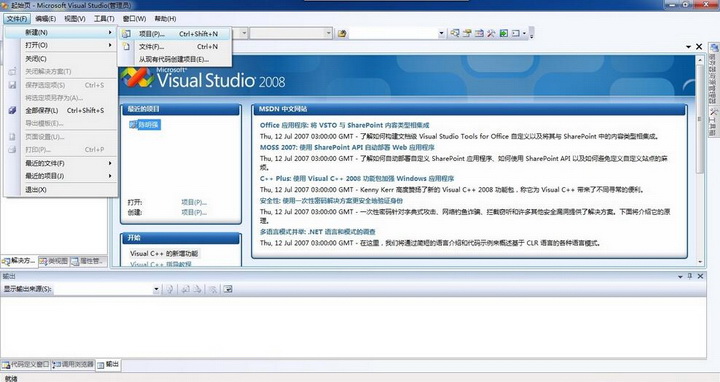The height and width of the screenshot is (382, 720).
Task: Open the 工具箱 side tab
Action: point(713,122)
